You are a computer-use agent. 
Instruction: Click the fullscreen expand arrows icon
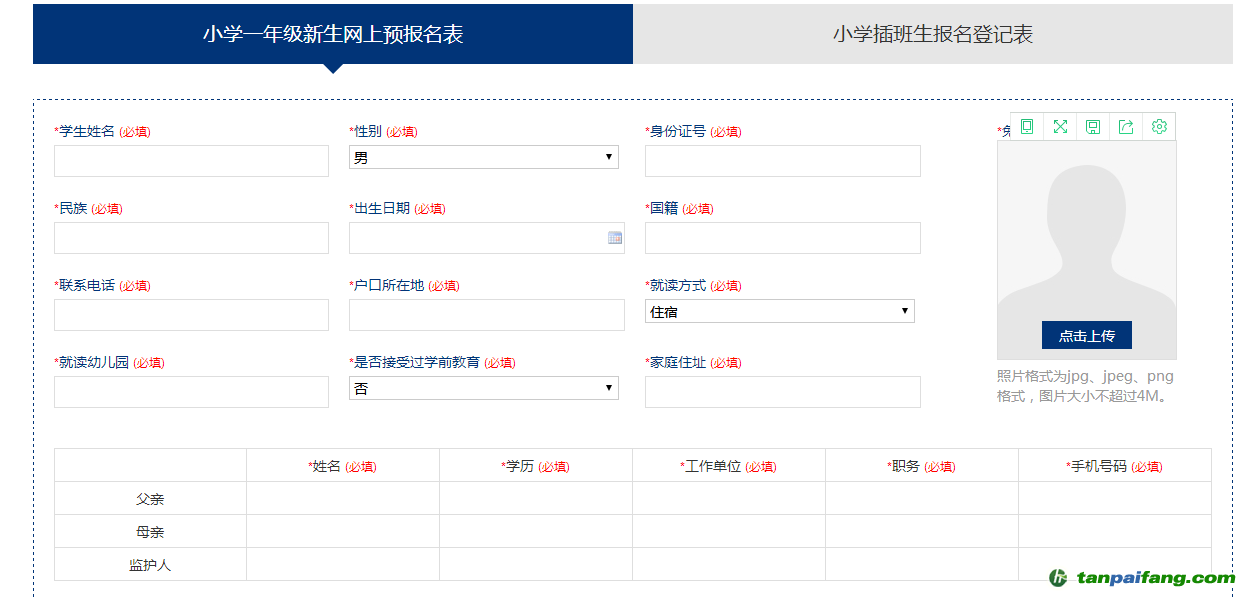coord(1060,127)
